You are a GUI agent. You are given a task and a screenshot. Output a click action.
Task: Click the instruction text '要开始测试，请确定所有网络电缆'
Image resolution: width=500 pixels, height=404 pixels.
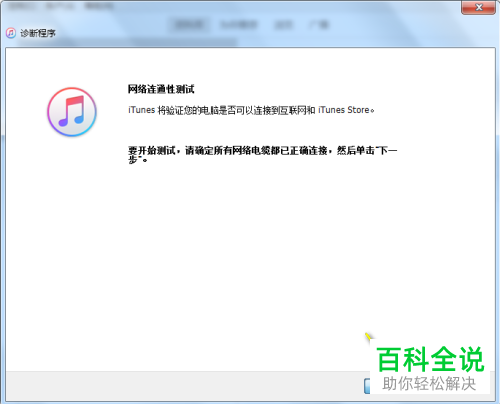pos(262,155)
